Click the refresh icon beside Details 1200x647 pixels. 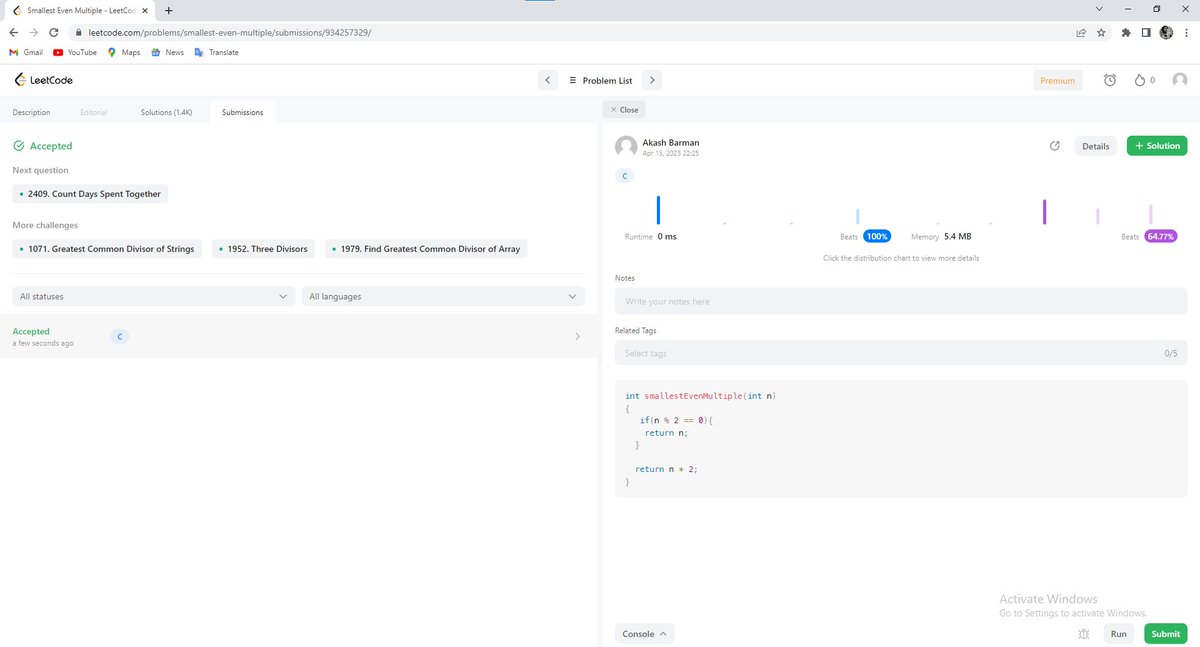point(1054,146)
